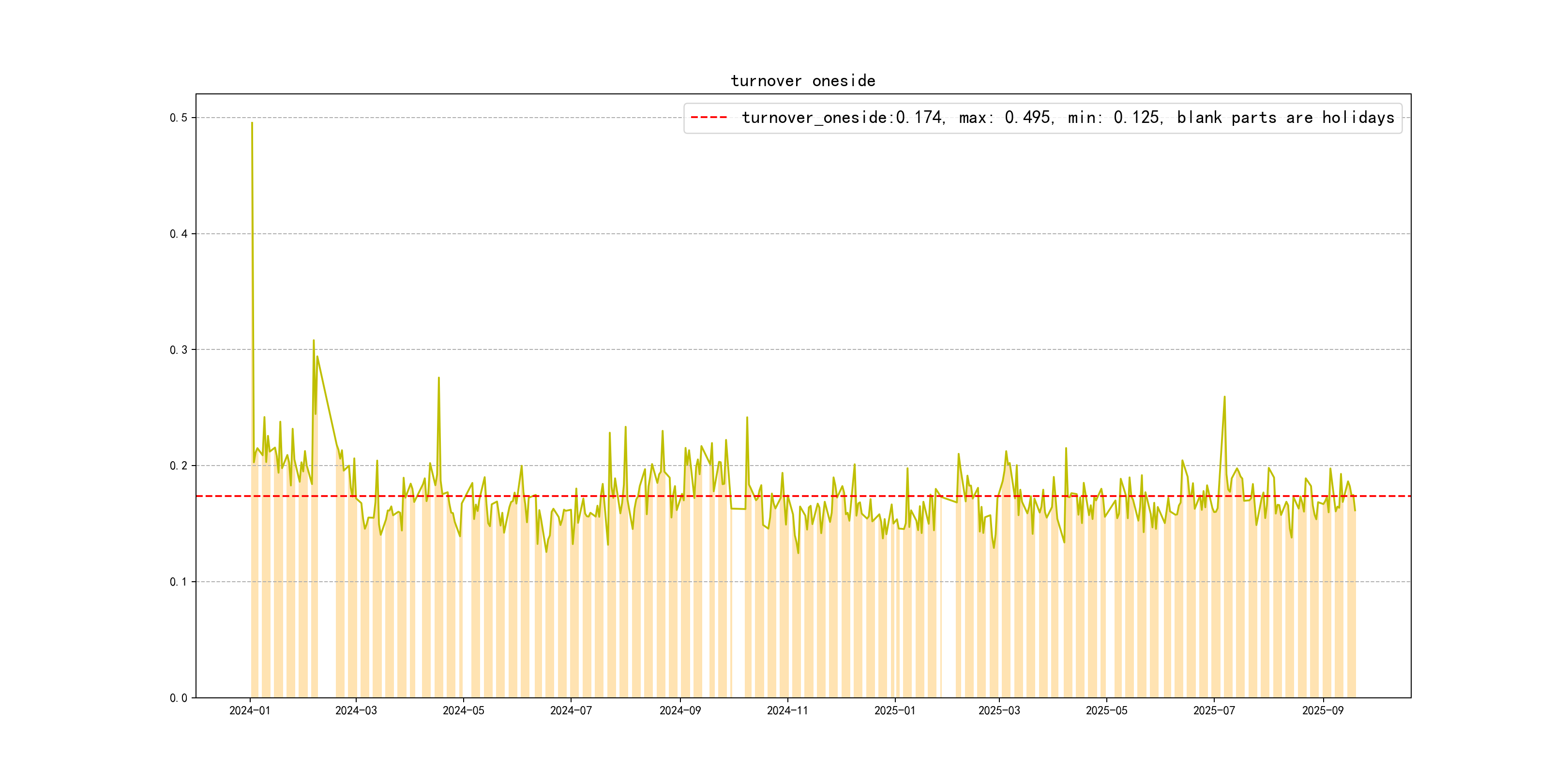1568x784 pixels.
Task: Select the 2025-07 x-axis tick label
Action: click(1214, 710)
